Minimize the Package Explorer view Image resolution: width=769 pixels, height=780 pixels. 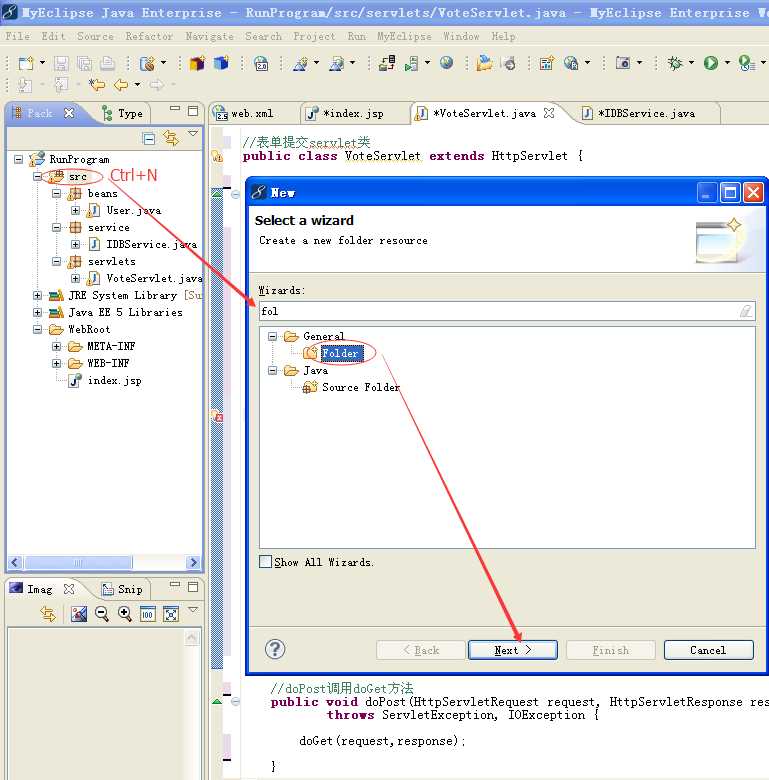pos(175,108)
